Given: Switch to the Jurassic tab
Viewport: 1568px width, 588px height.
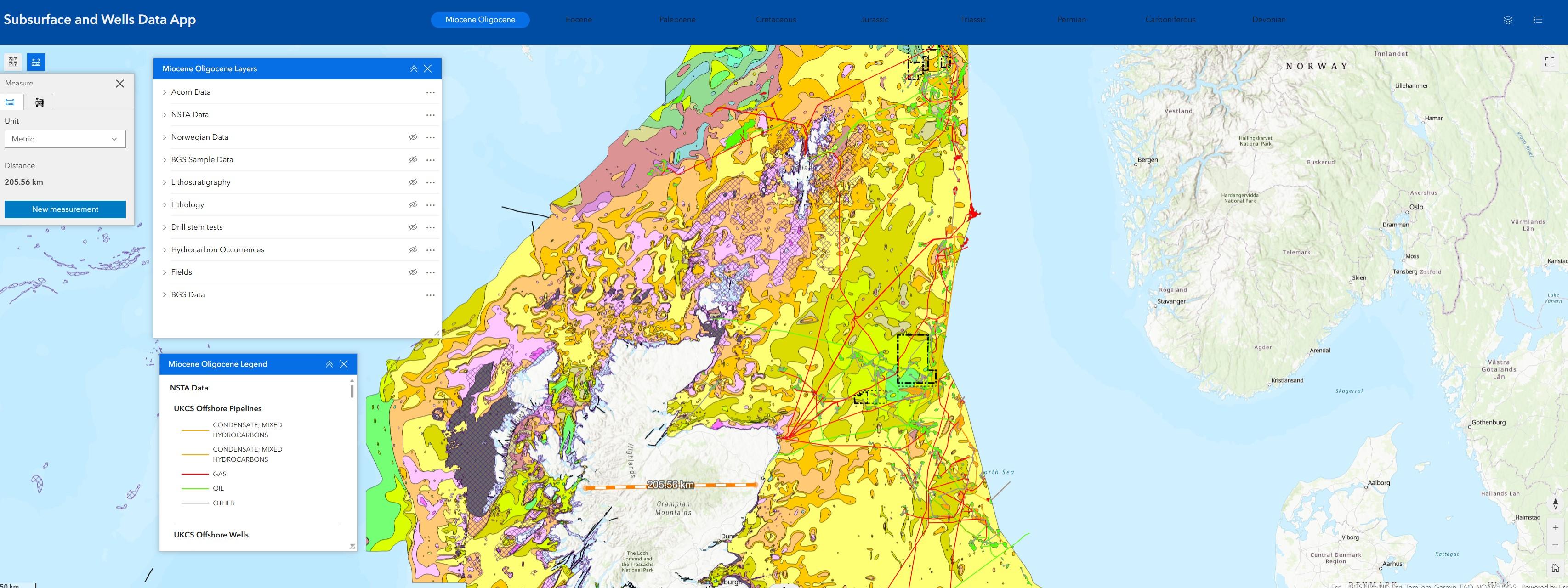Looking at the screenshot, I should (875, 19).
